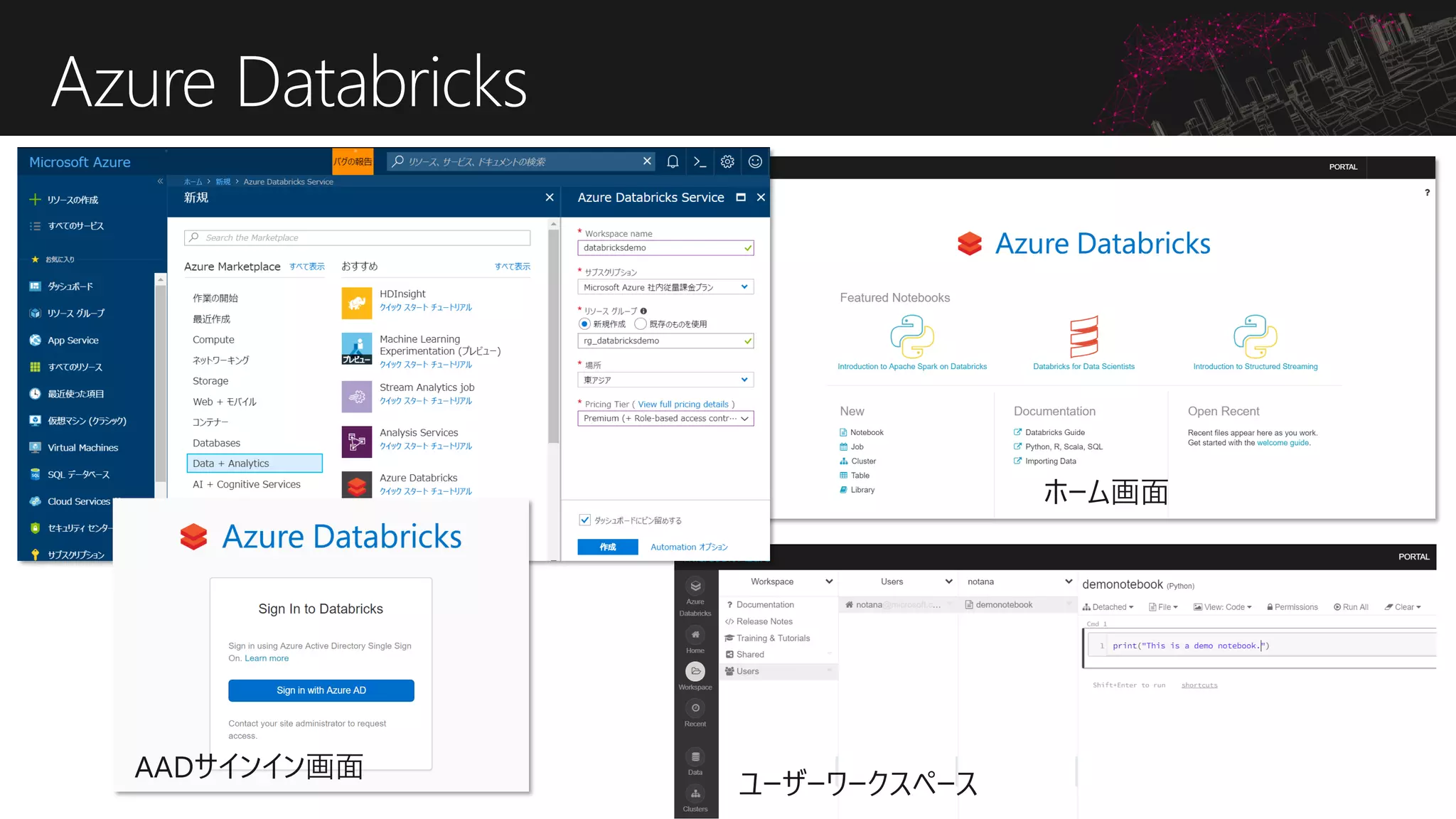The width and height of the screenshot is (1456, 819).
Task: Select AI + Cognitive Services category
Action: [x=246, y=484]
